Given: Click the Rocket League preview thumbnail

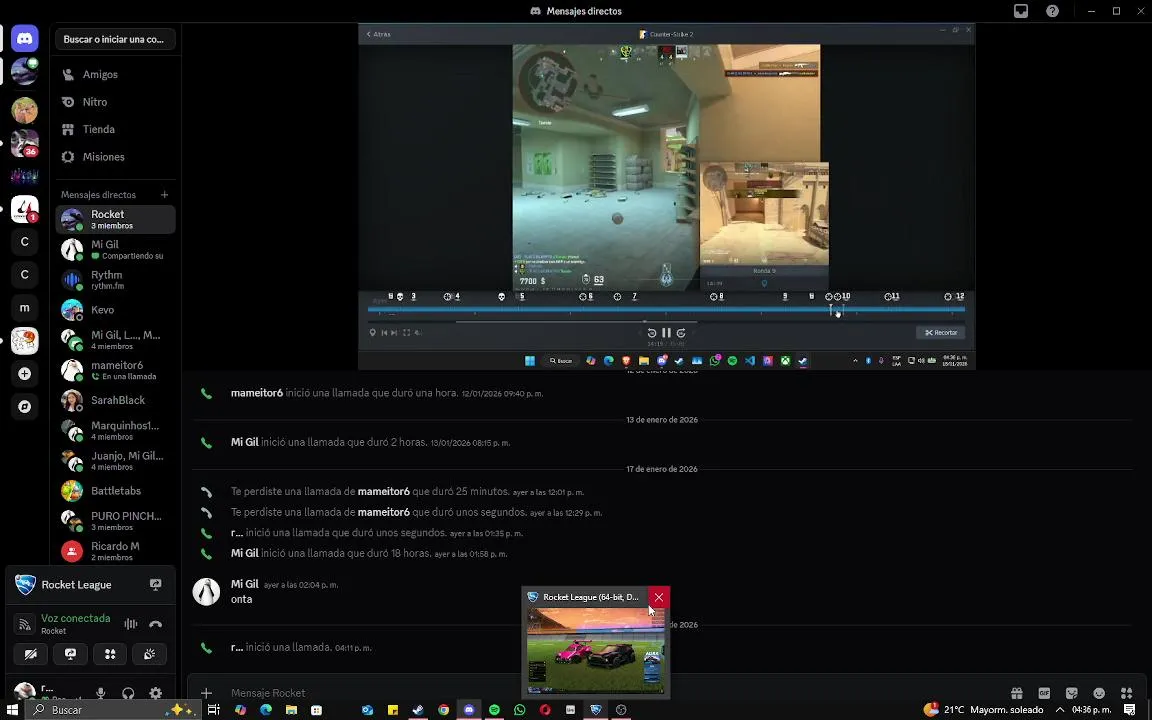Looking at the screenshot, I should coord(596,650).
